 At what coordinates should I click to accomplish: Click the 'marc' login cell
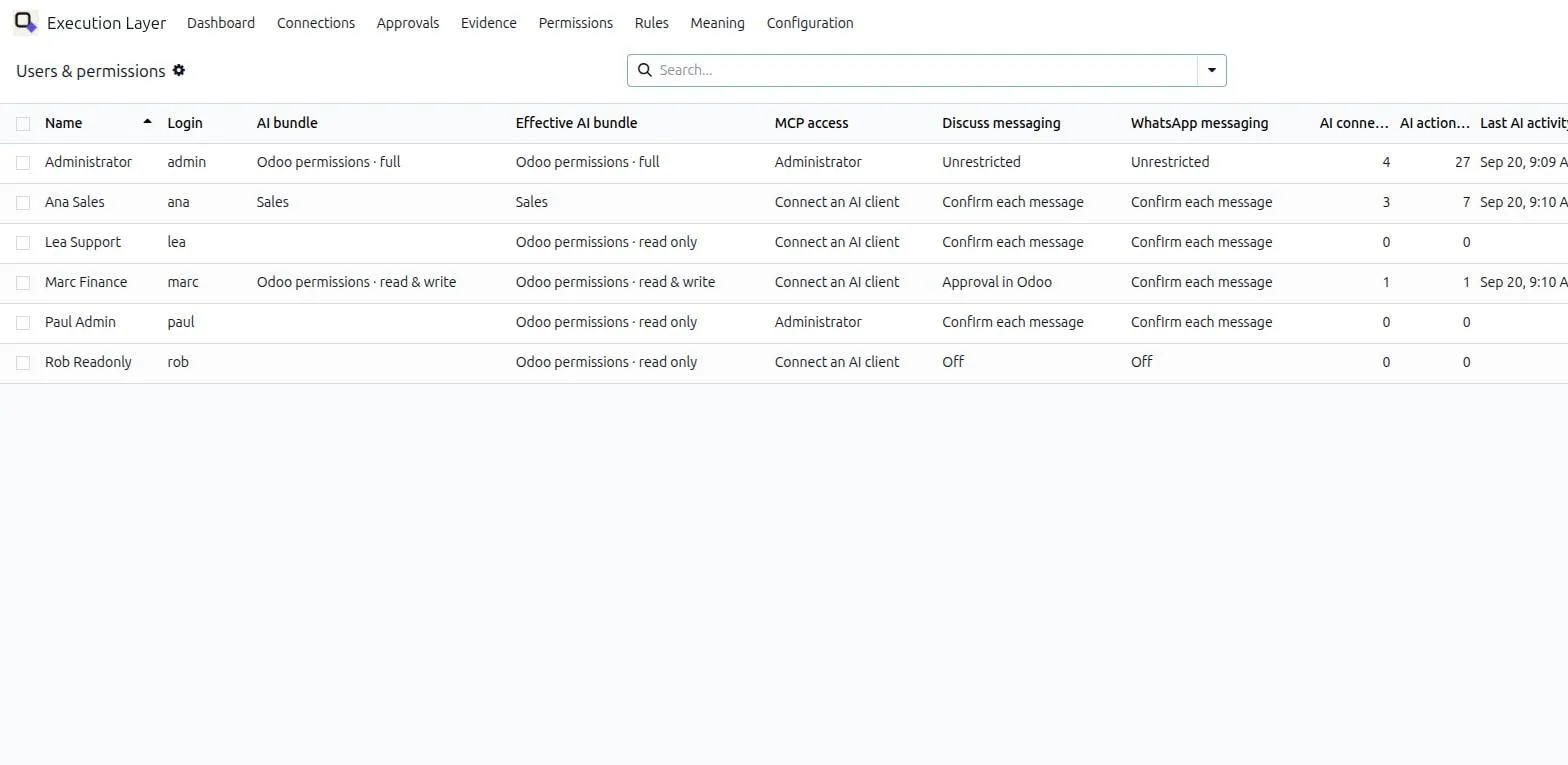pyautogui.click(x=183, y=282)
